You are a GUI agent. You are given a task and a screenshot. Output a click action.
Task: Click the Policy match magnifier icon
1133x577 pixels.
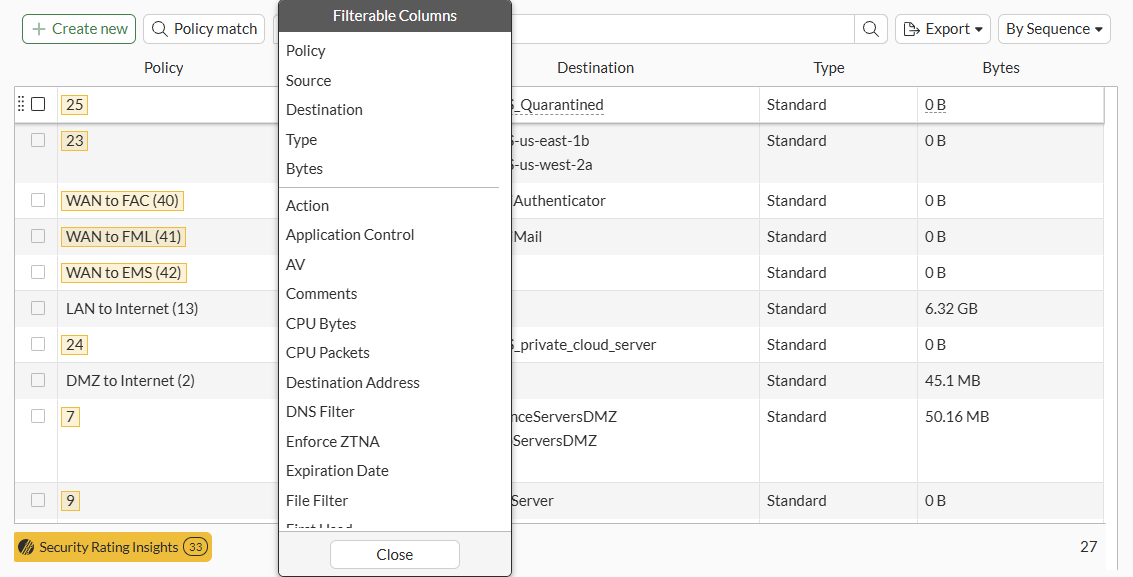point(160,29)
